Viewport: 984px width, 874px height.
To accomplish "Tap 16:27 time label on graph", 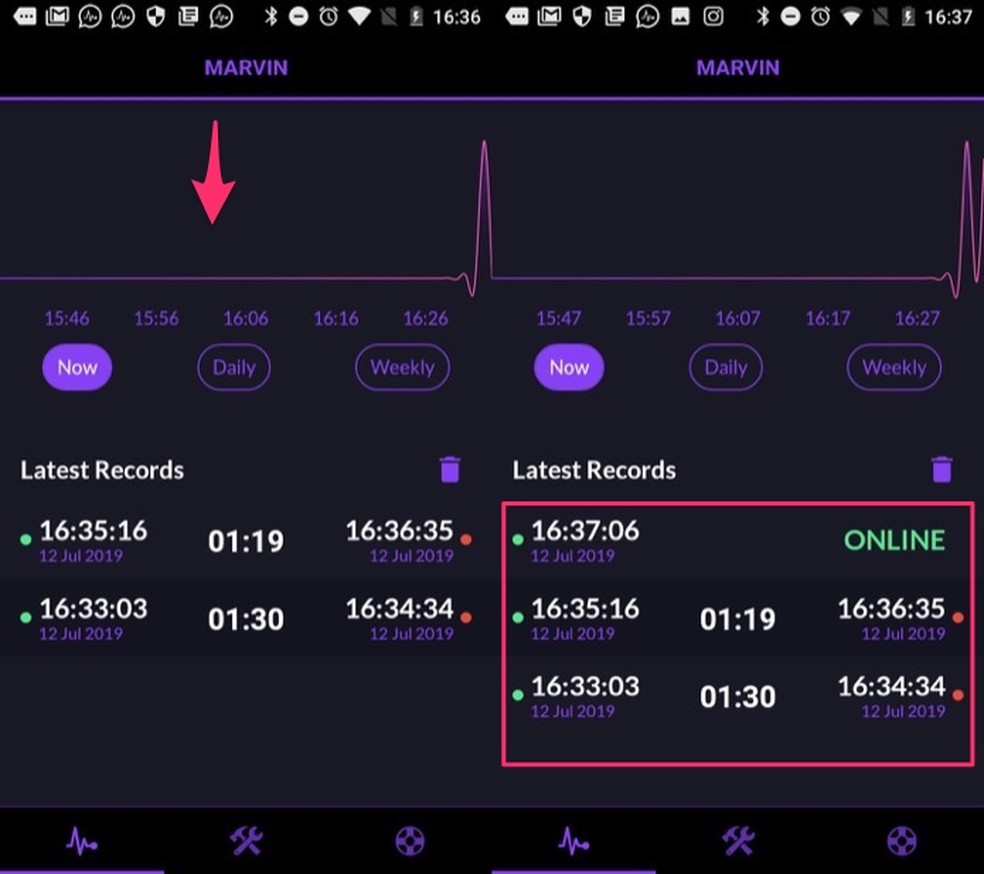I will point(917,319).
